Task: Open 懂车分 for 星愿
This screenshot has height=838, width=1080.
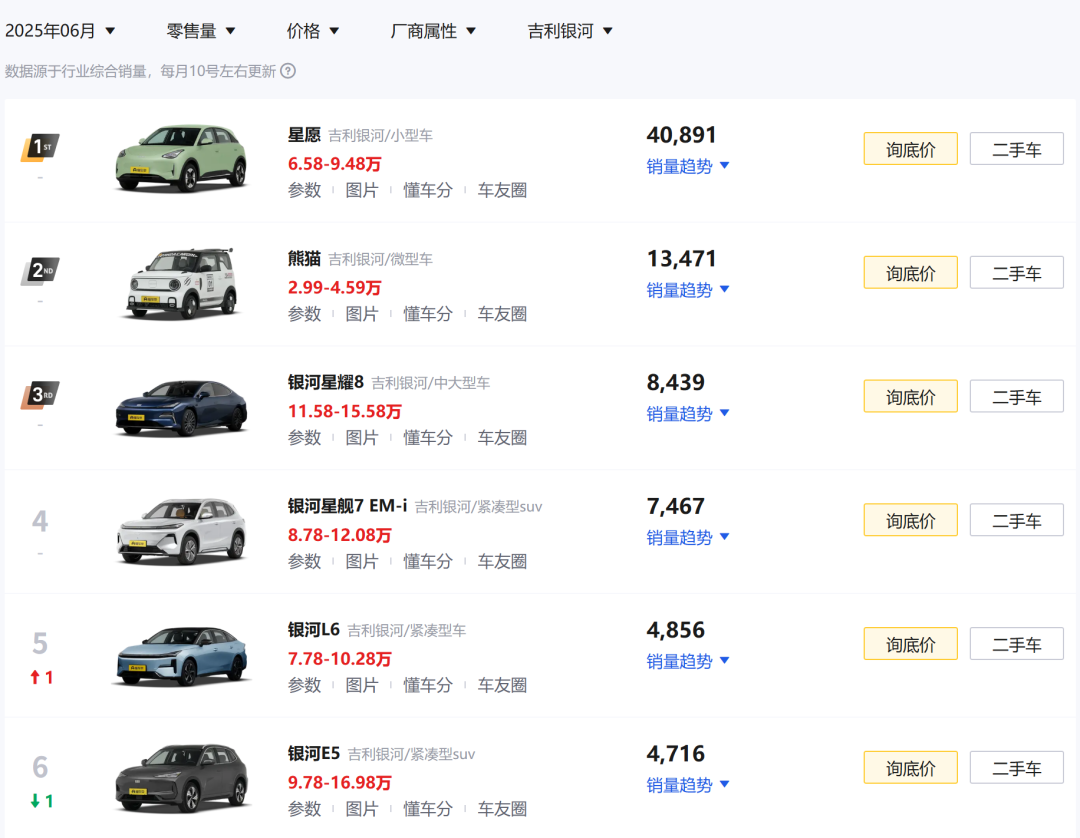Action: pos(428,190)
